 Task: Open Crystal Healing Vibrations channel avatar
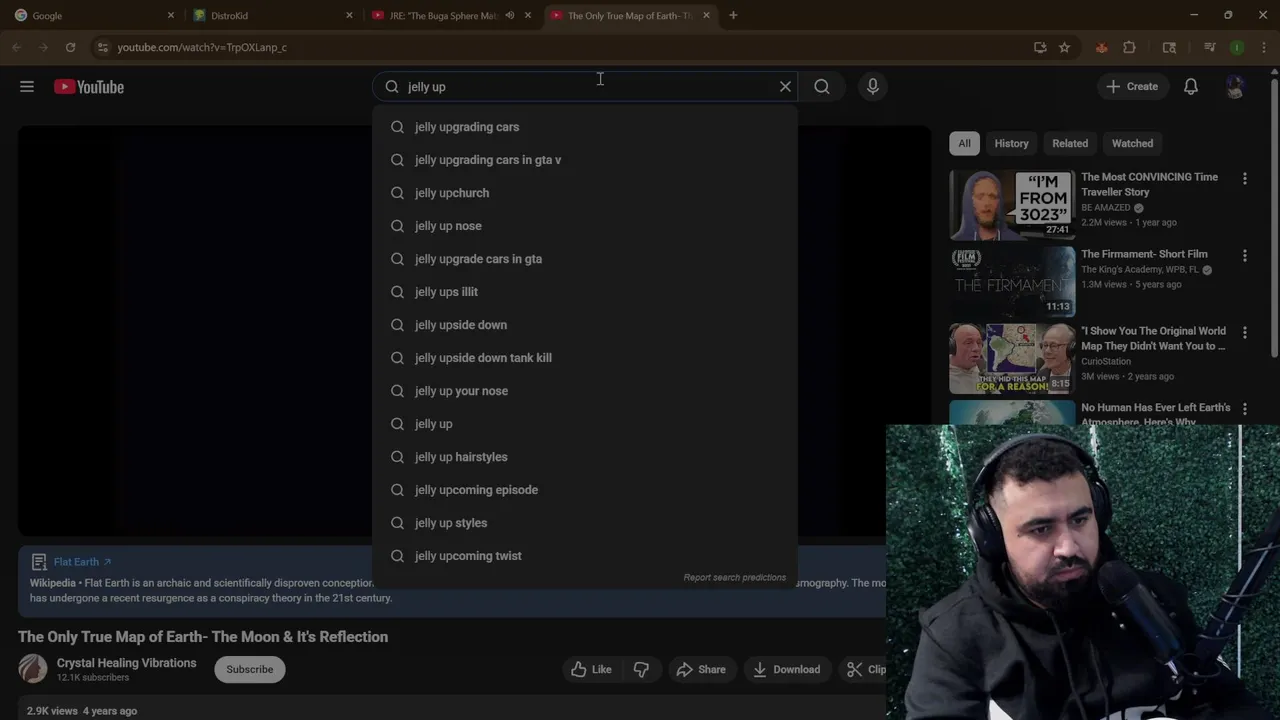point(33,668)
